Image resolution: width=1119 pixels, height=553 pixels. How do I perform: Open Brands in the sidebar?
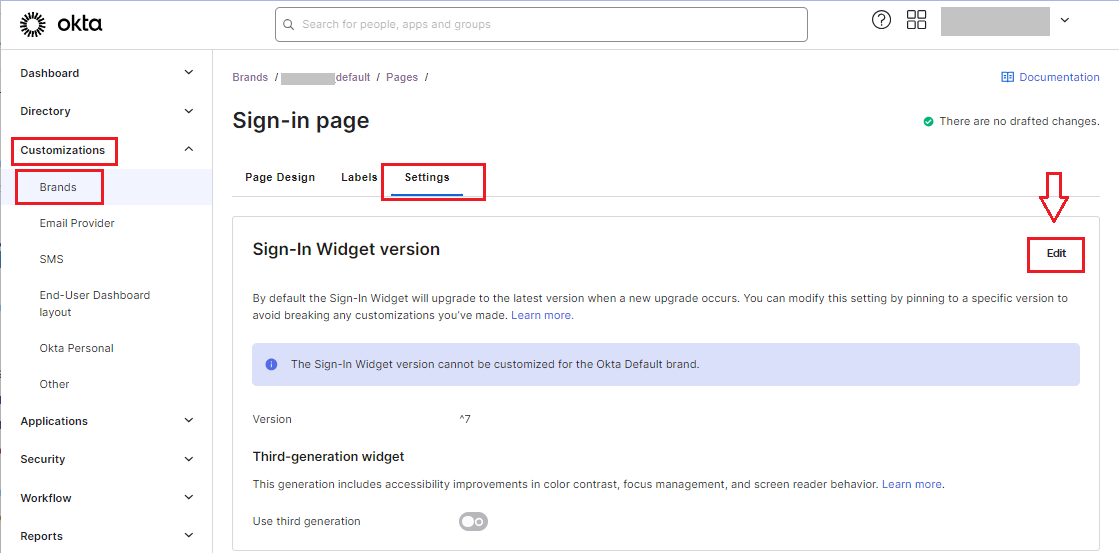pyautogui.click(x=58, y=187)
